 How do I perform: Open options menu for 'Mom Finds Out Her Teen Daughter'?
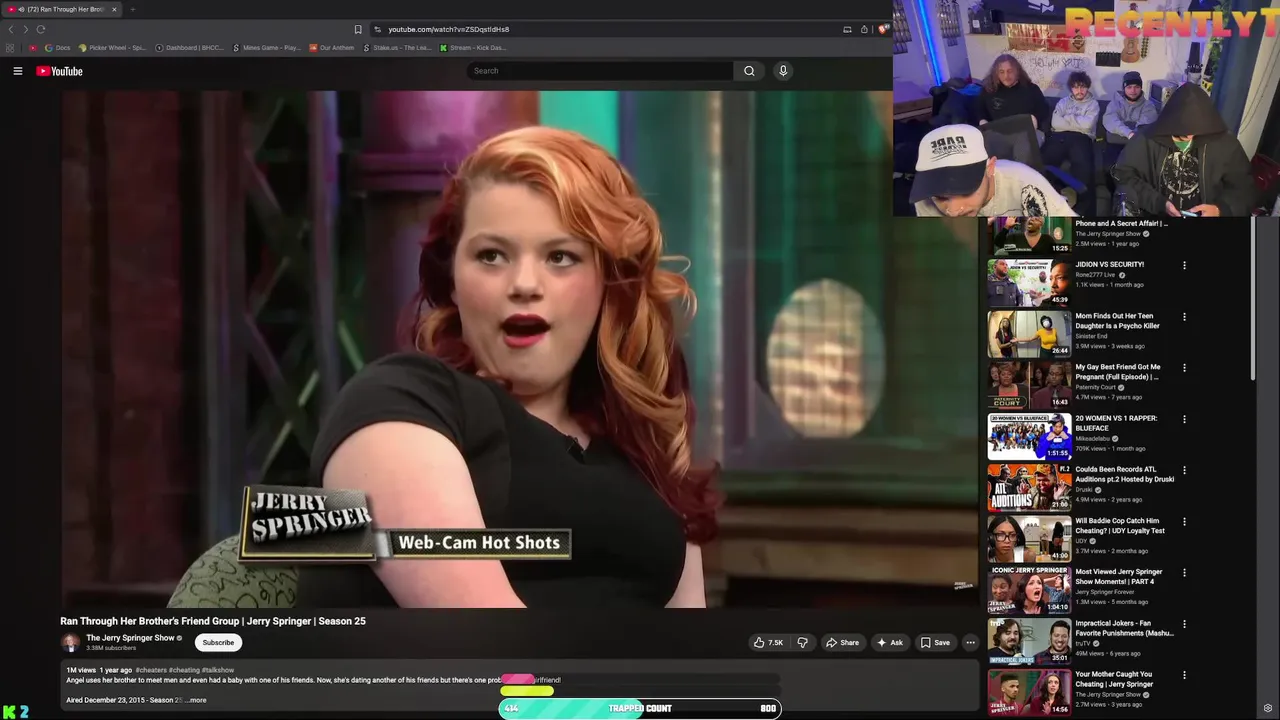point(1184,317)
